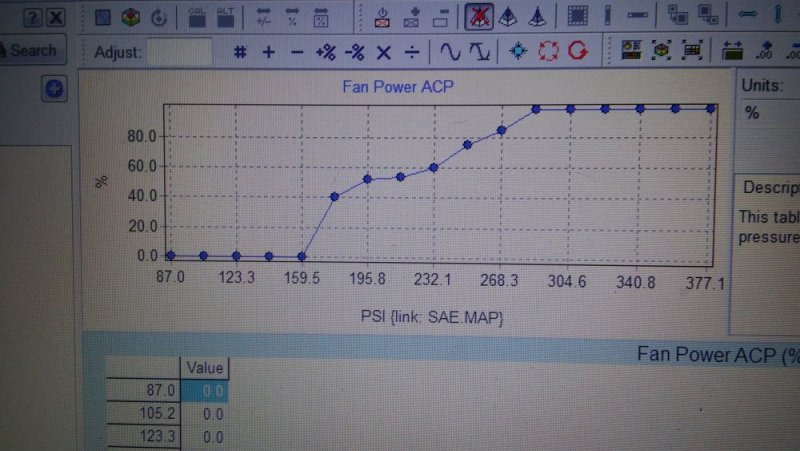
Task: Click the multicolored 3D cube icon
Action: pyautogui.click(x=131, y=17)
